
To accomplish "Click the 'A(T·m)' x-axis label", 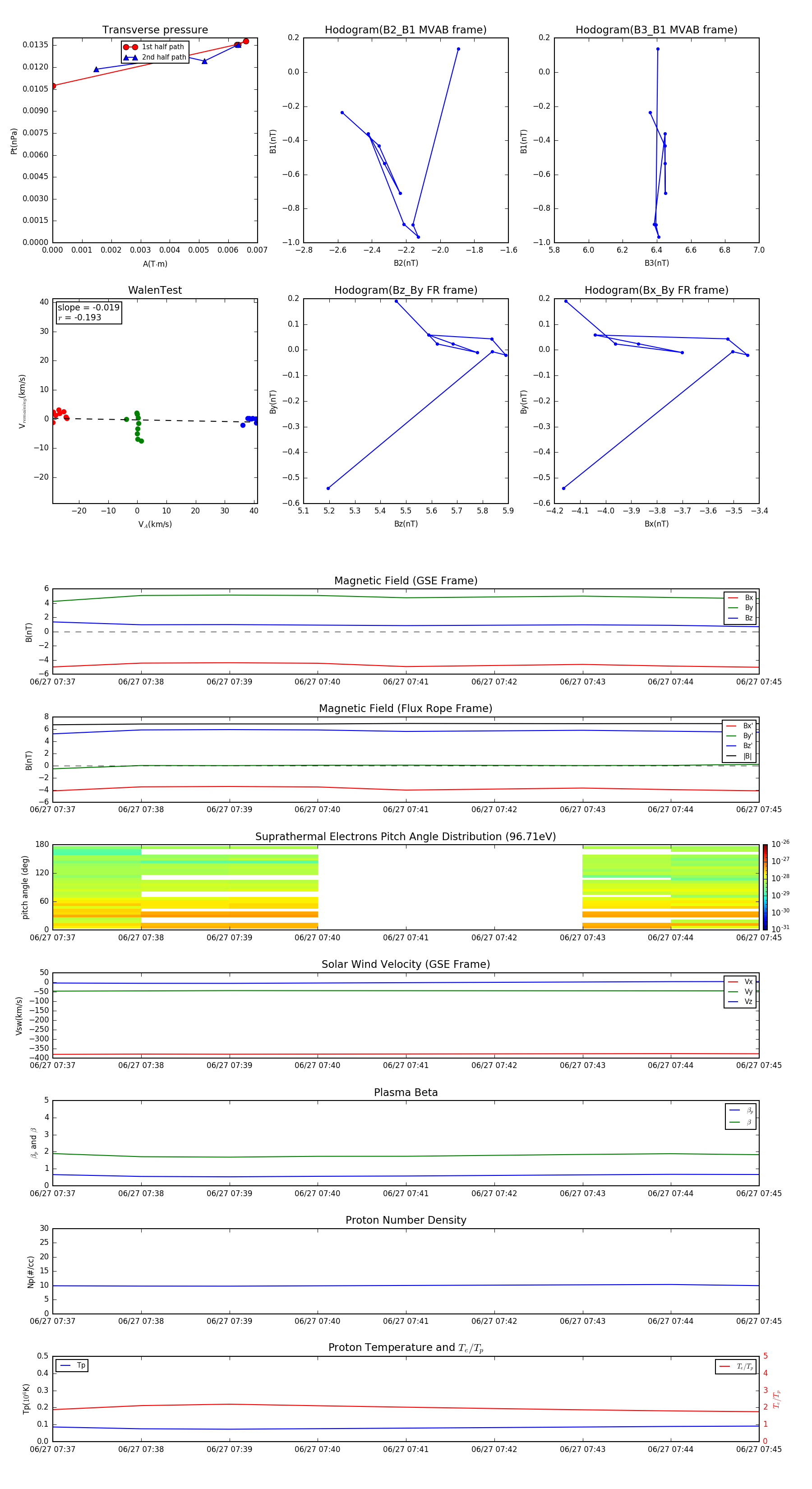I will pos(155,264).
